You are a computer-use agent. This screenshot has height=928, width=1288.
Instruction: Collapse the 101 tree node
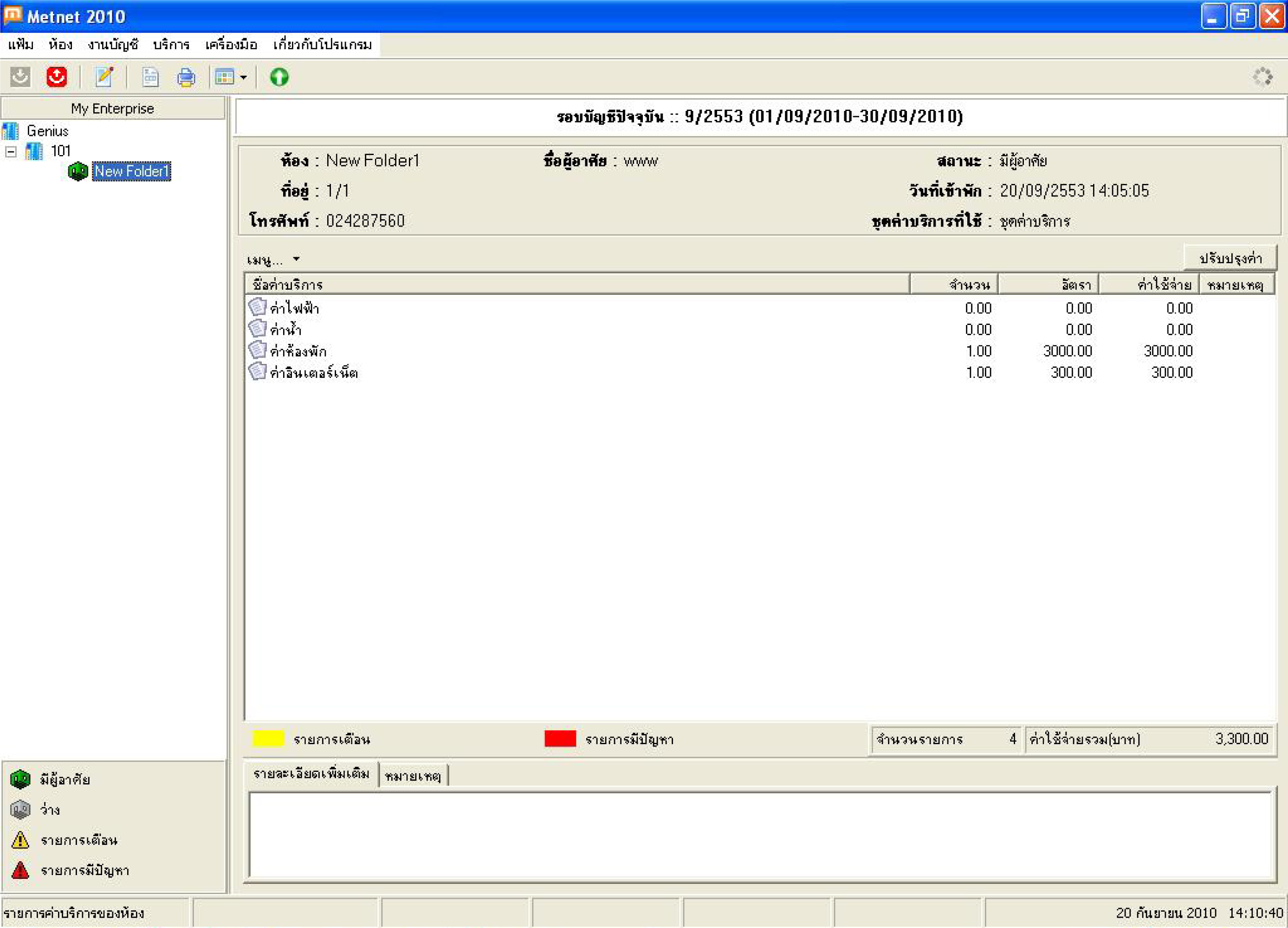tap(11, 152)
